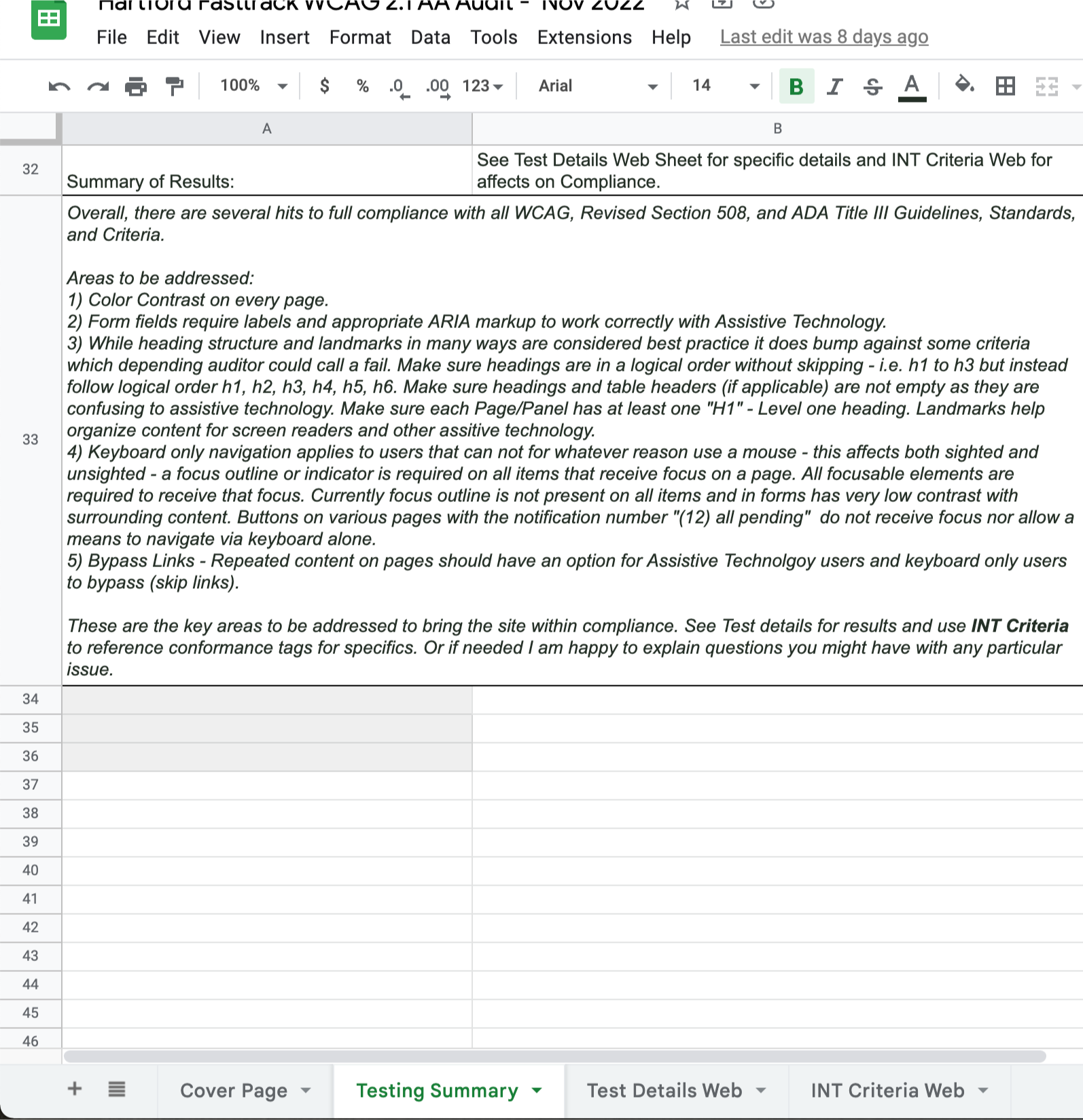Viewport: 1083px width, 1120px height.
Task: Click the merge cells icon
Action: coord(1046,86)
